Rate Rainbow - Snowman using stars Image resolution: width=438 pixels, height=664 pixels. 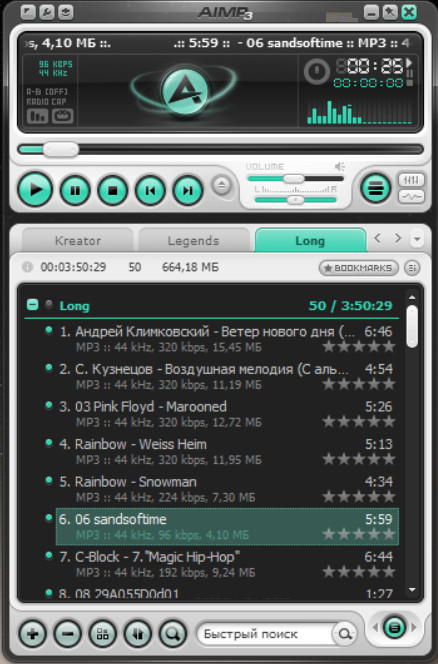358,497
